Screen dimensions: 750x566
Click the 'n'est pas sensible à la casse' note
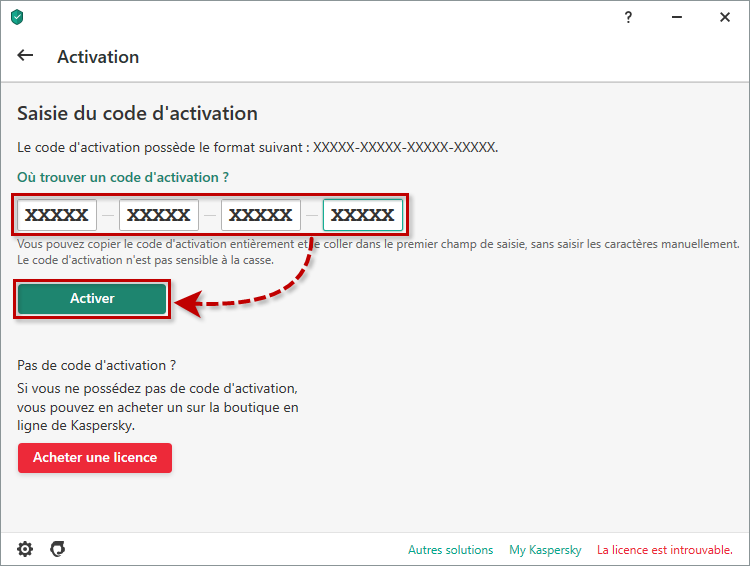click(x=145, y=260)
